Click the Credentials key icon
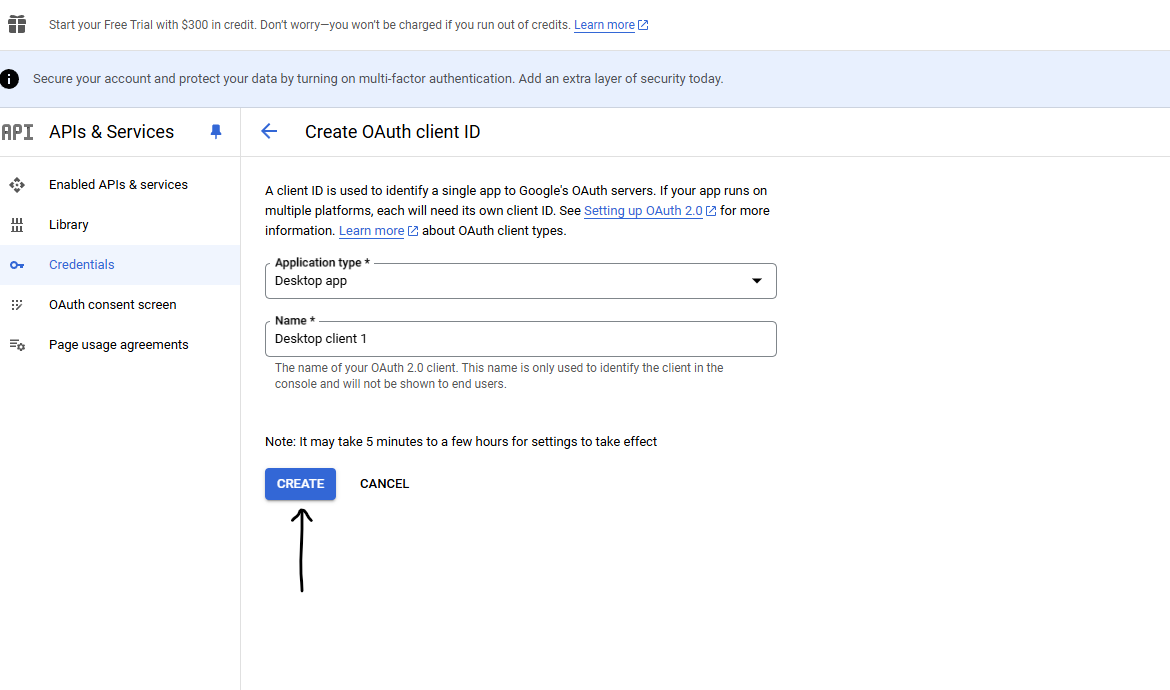 tap(17, 265)
